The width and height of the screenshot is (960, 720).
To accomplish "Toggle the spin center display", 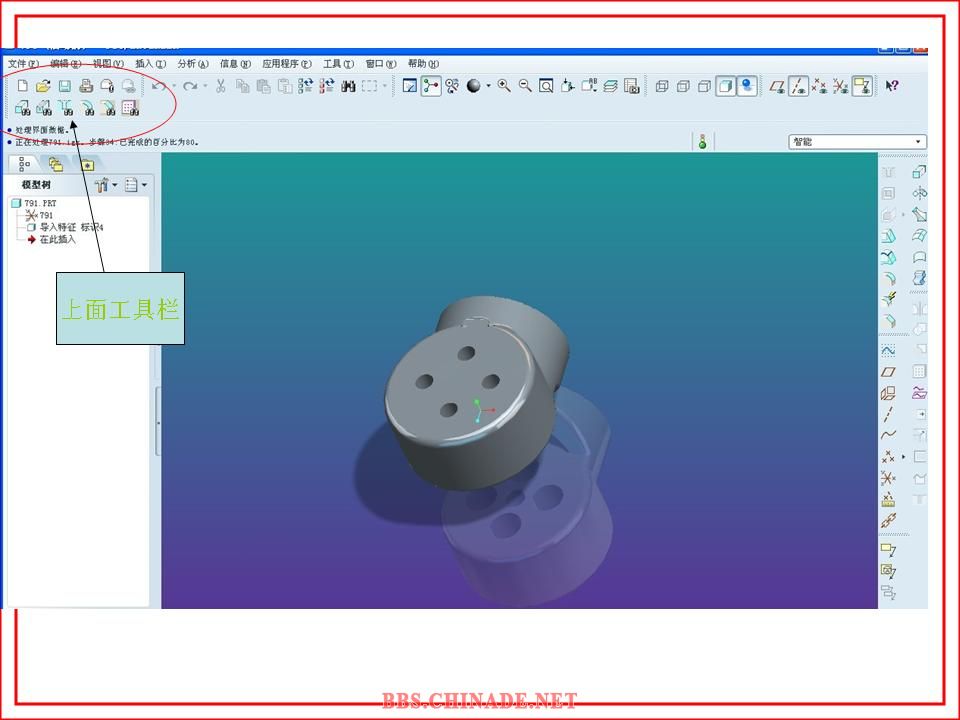I will click(x=431, y=86).
